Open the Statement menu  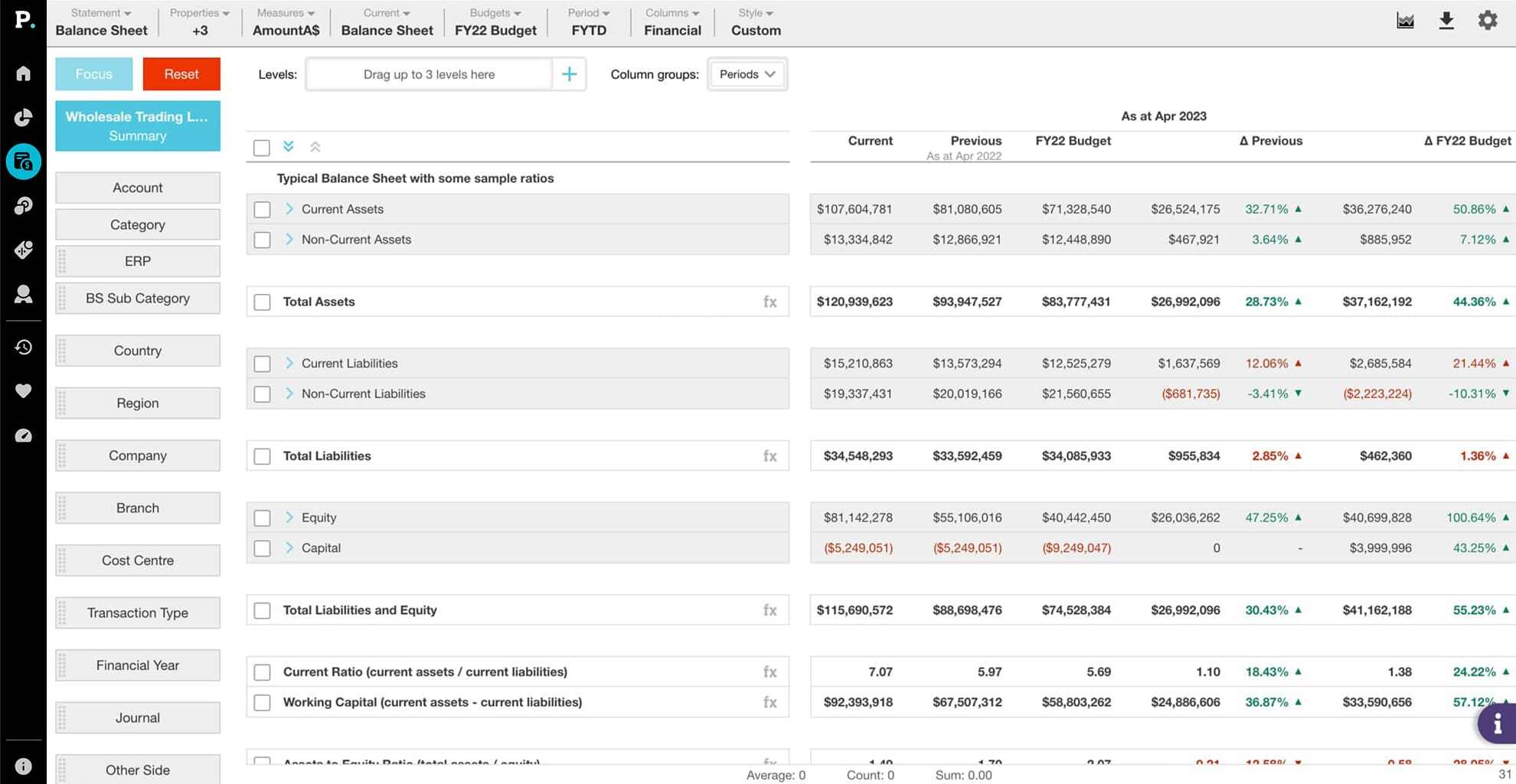[101, 21]
